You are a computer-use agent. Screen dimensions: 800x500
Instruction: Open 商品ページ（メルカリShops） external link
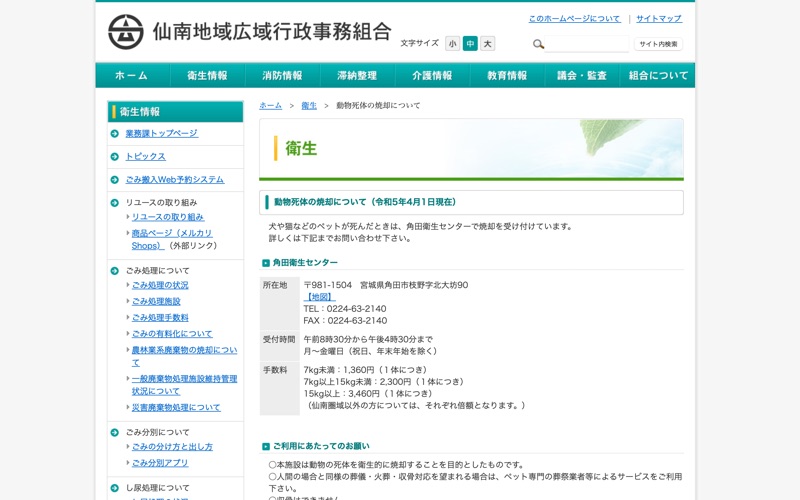click(171, 239)
